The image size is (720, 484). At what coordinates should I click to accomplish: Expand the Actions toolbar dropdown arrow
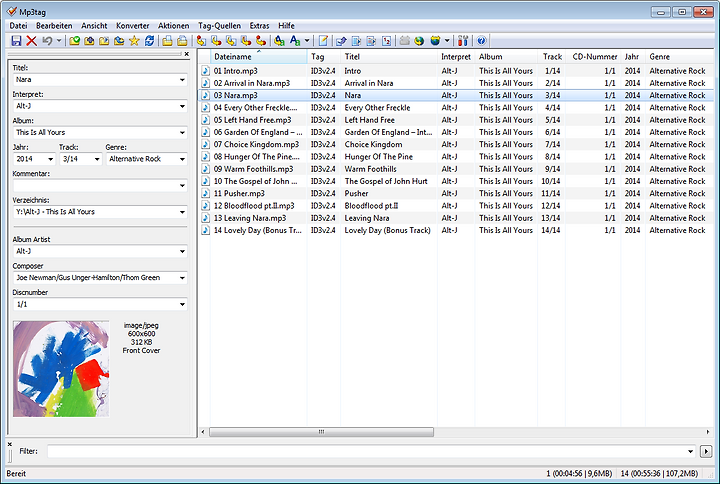(x=307, y=41)
